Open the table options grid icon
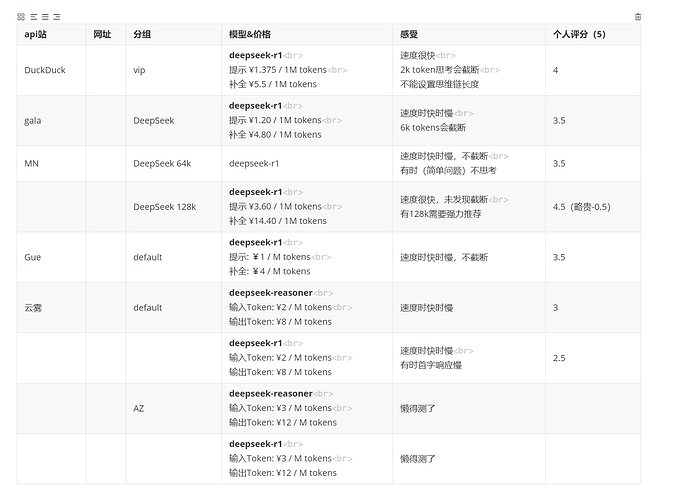Screen dimensions: 673x500 [x=21, y=17]
